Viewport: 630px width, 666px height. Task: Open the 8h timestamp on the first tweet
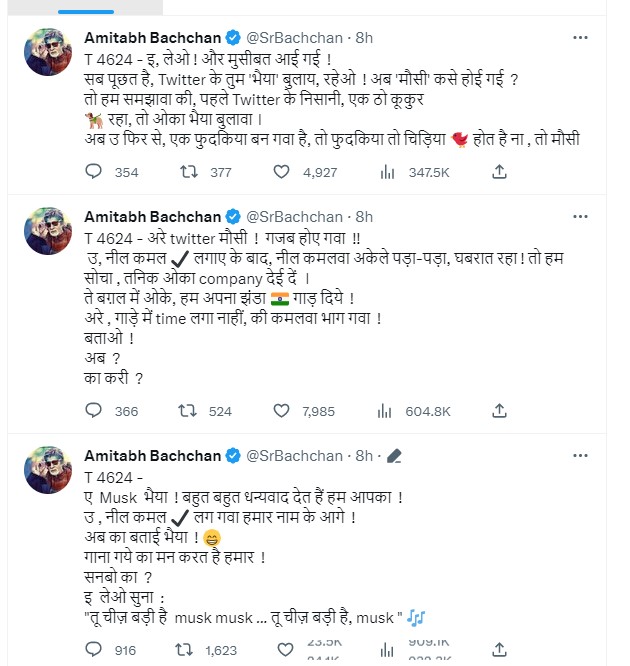tap(364, 37)
